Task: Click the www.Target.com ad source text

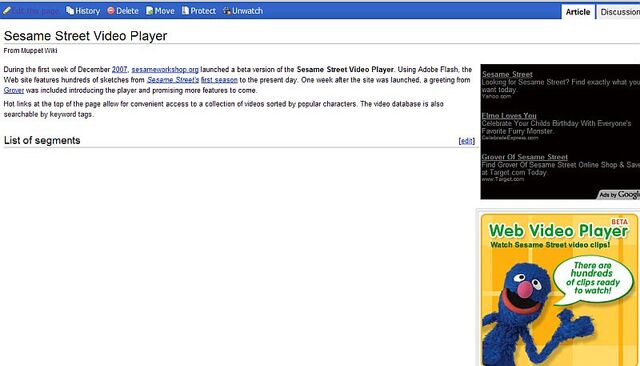Action: click(502, 179)
